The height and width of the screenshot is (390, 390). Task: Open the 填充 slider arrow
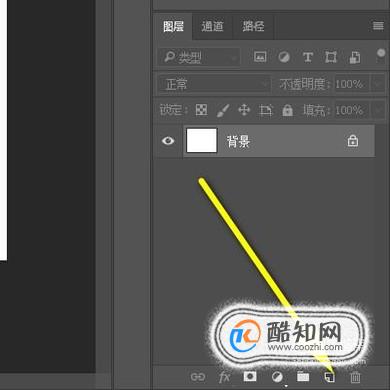click(x=378, y=110)
